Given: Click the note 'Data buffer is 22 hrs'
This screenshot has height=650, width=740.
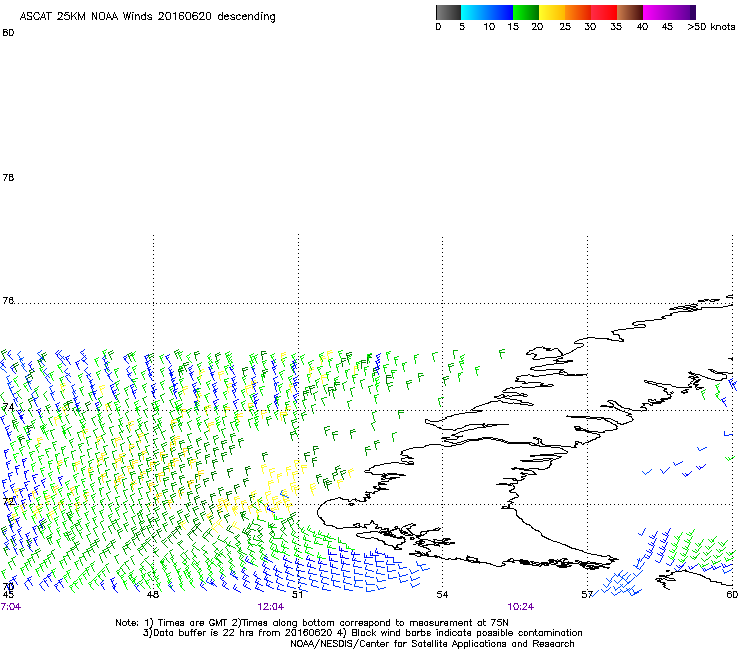Looking at the screenshot, I should click(x=205, y=633).
